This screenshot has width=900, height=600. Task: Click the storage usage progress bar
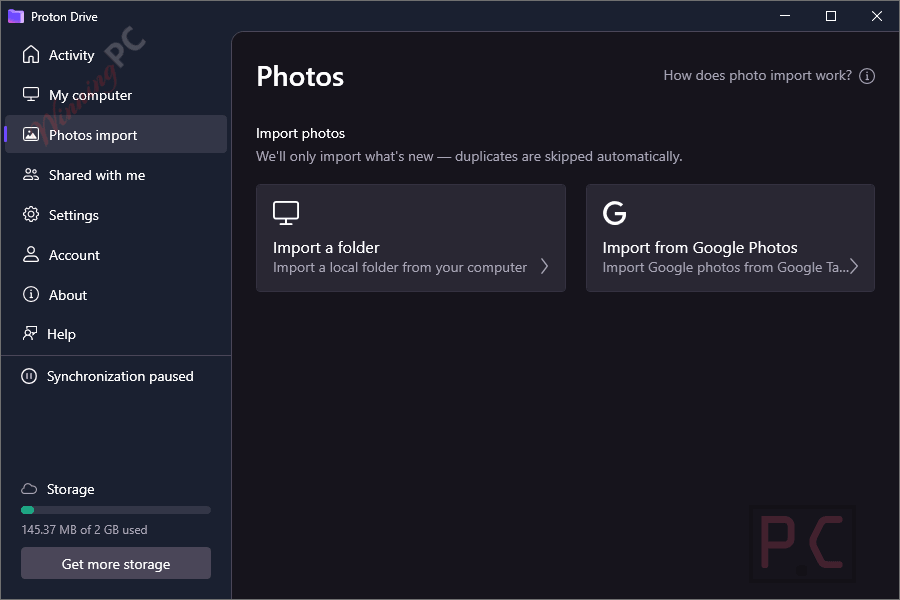[116, 510]
